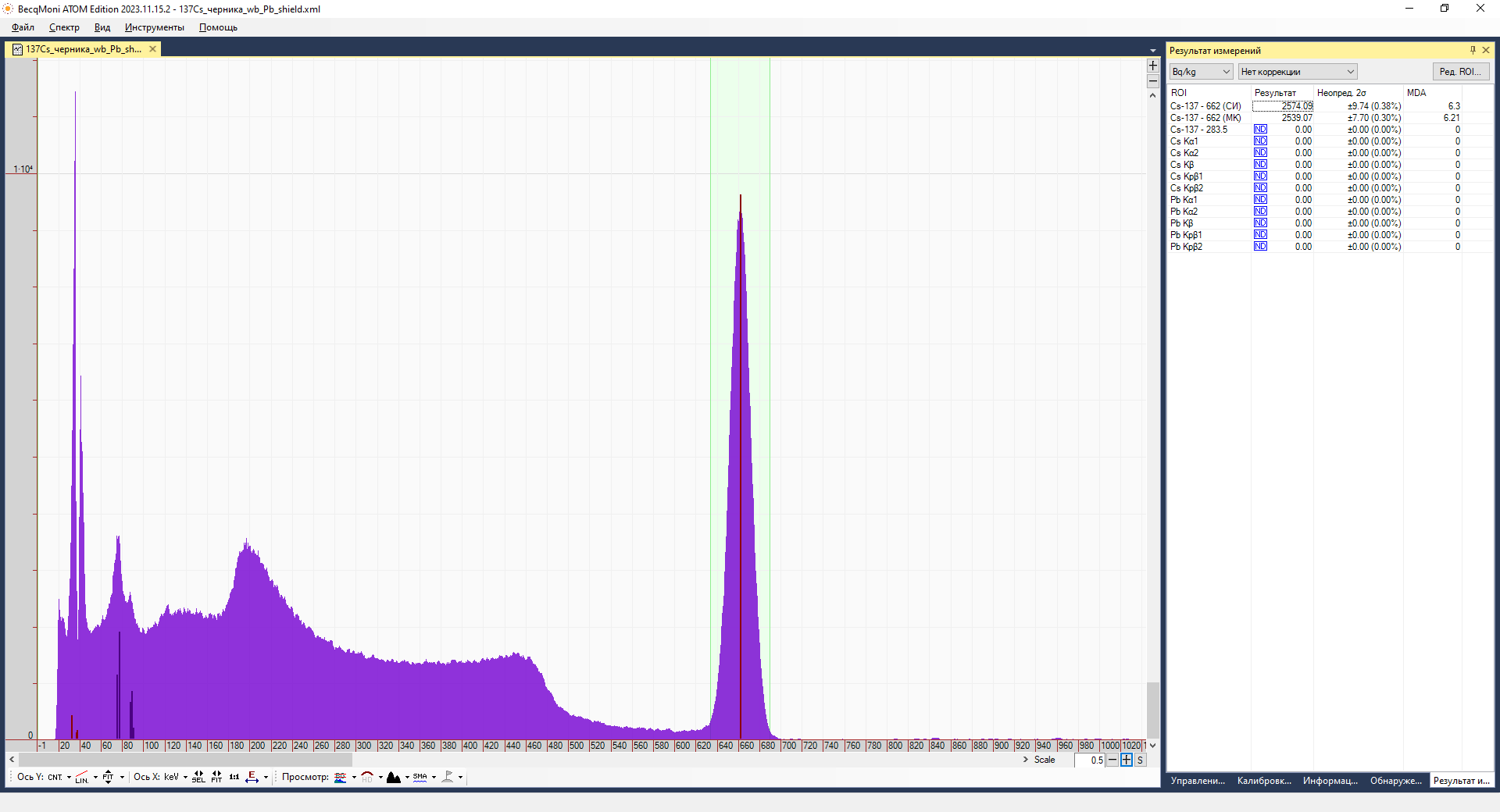1500x812 pixels.
Task: Switch to the Управлени... tab
Action: coord(1198,781)
